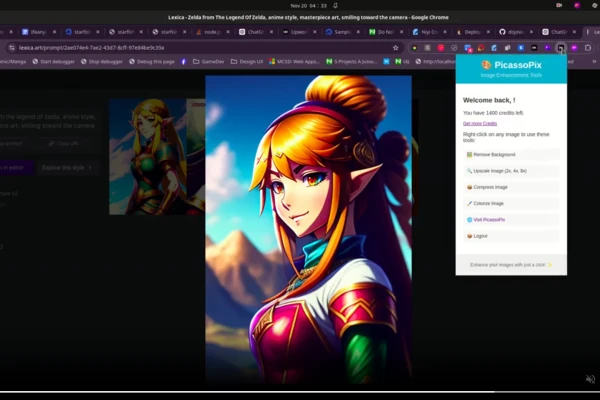Select Colorize Image in PicassoPix popup
600x400 pixels.
[x=511, y=203]
